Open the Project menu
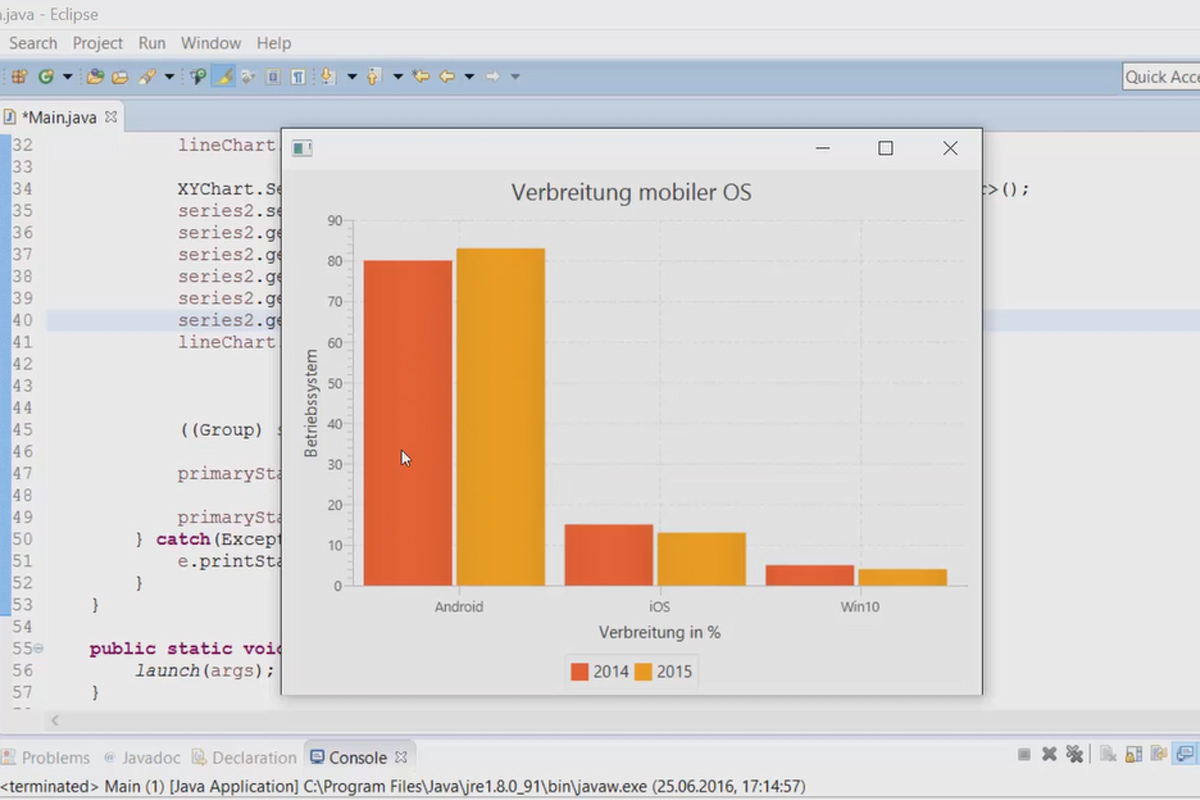The image size is (1200, 800). (97, 43)
